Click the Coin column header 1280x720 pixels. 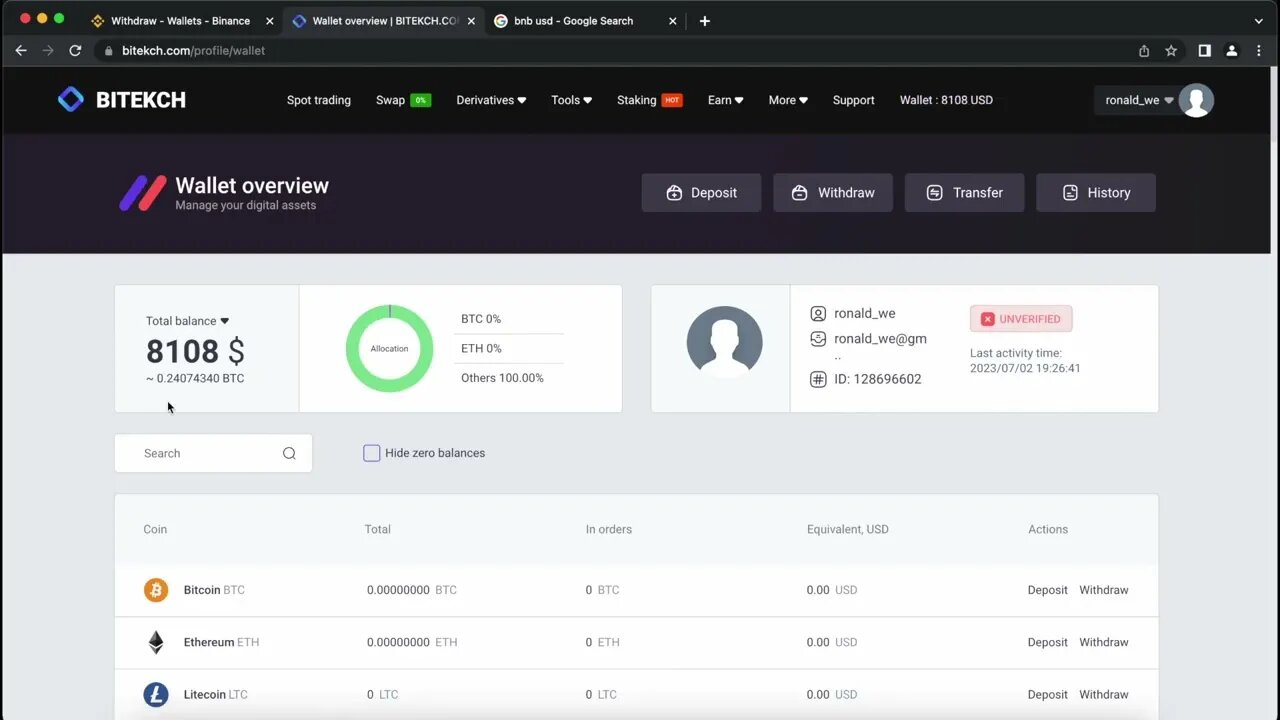pyautogui.click(x=155, y=529)
